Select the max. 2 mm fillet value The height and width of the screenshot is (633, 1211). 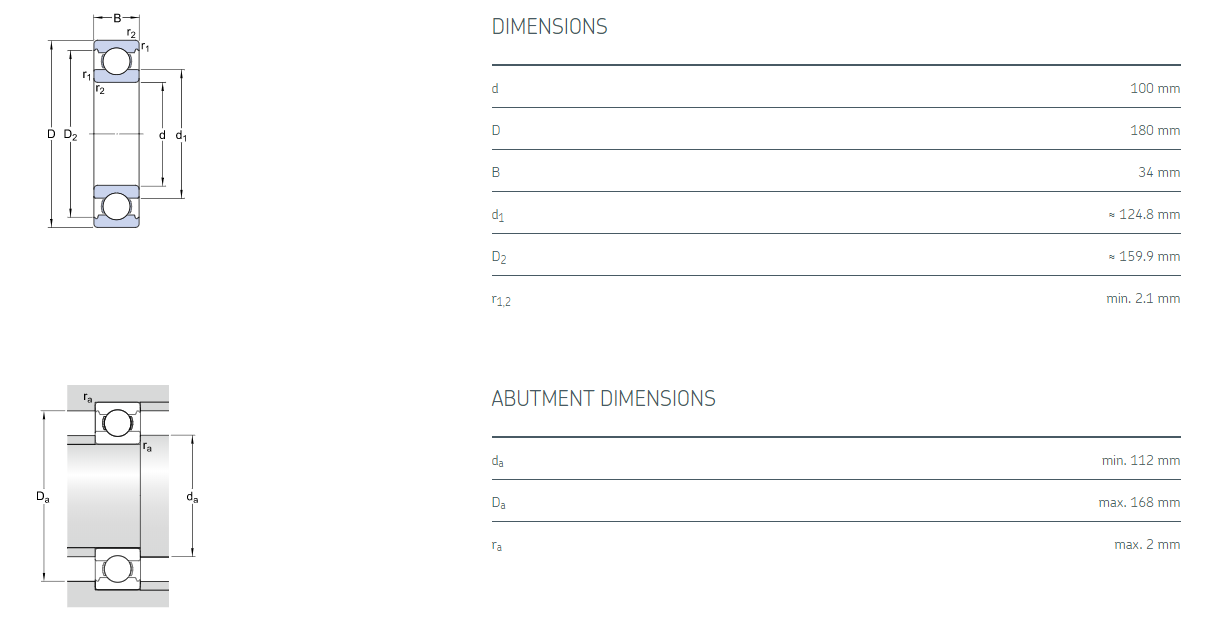1147,545
